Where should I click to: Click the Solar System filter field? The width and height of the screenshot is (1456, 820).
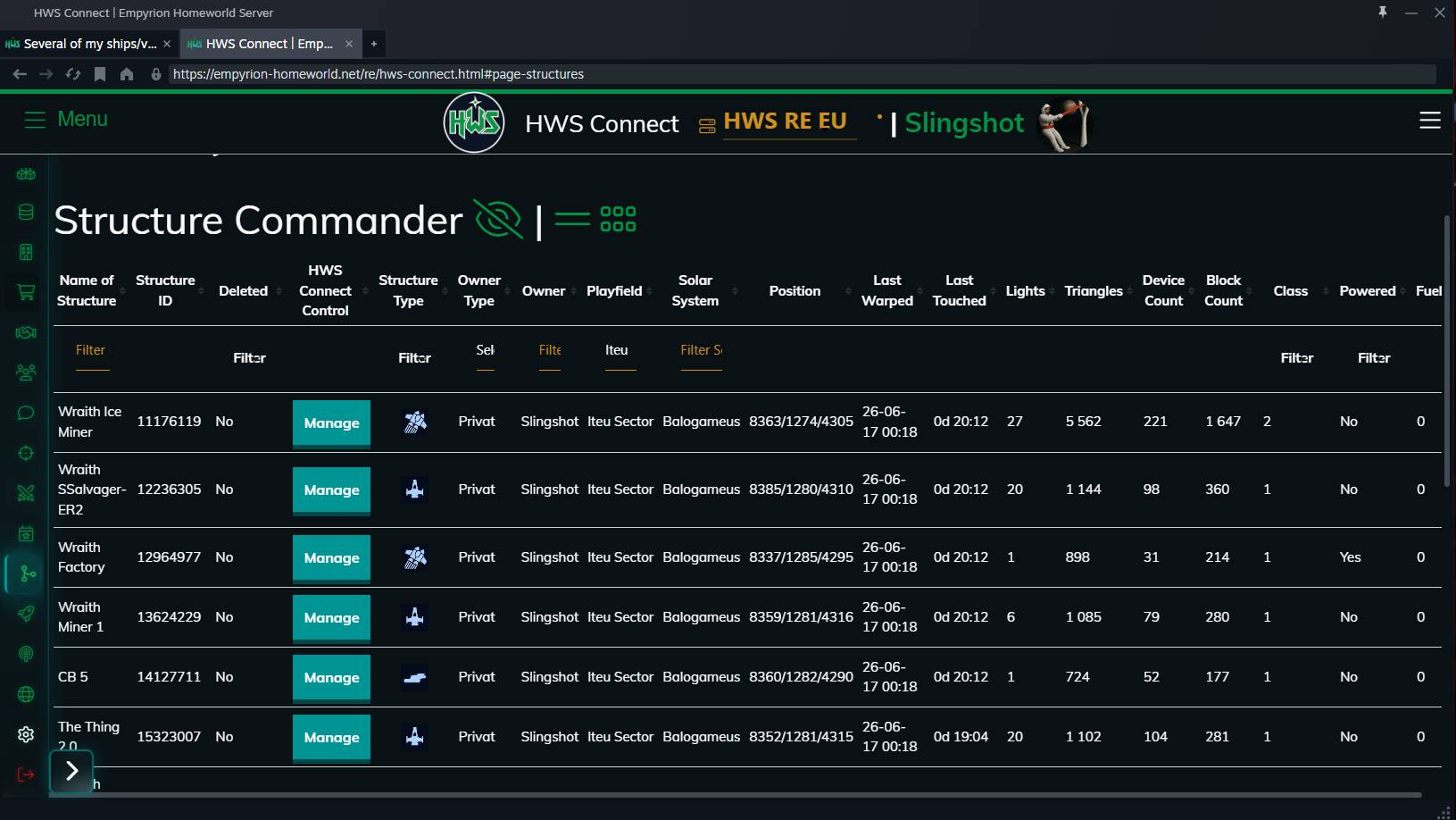click(701, 351)
